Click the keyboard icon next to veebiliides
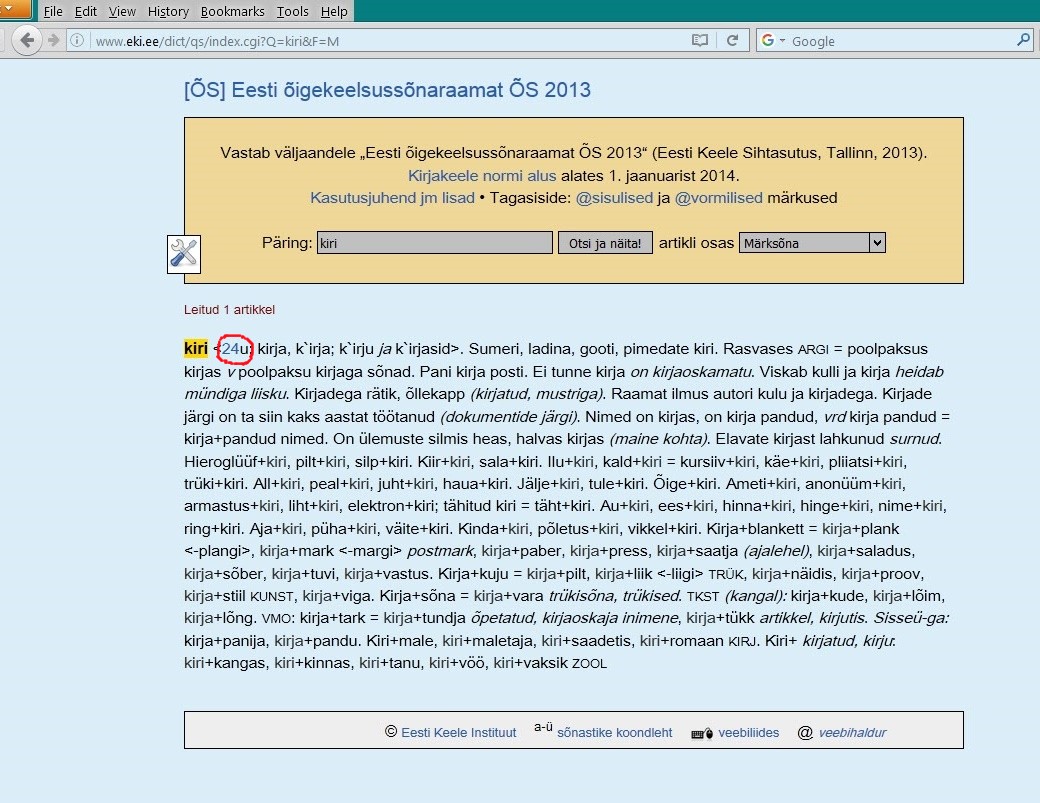The height and width of the screenshot is (803, 1040). click(699, 732)
